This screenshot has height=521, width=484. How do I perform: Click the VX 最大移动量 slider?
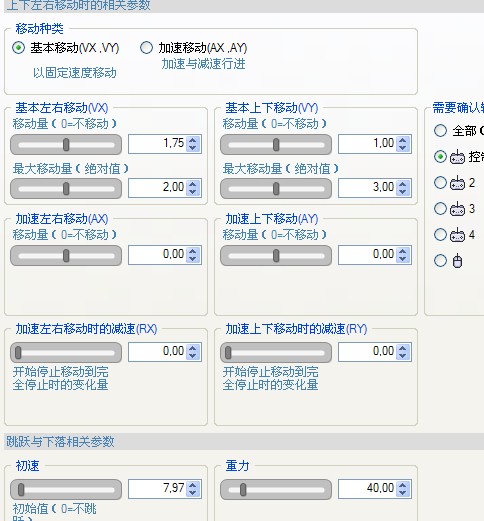[66, 189]
